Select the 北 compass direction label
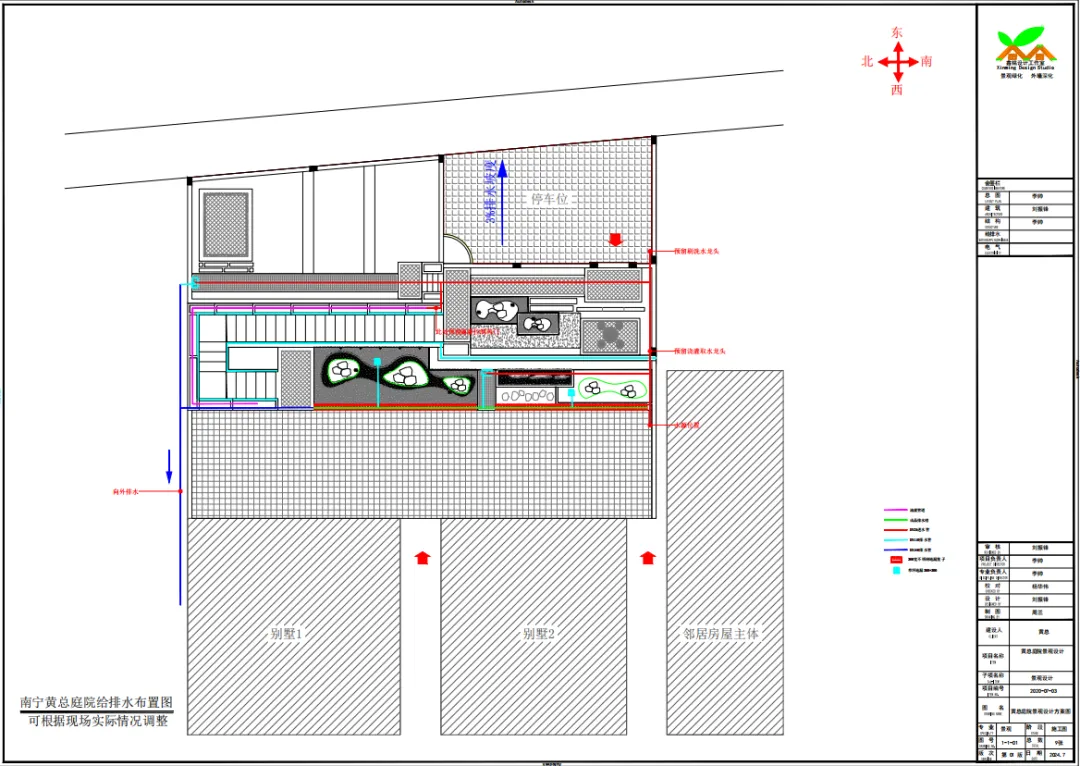This screenshot has height=766, width=1080. (x=867, y=61)
